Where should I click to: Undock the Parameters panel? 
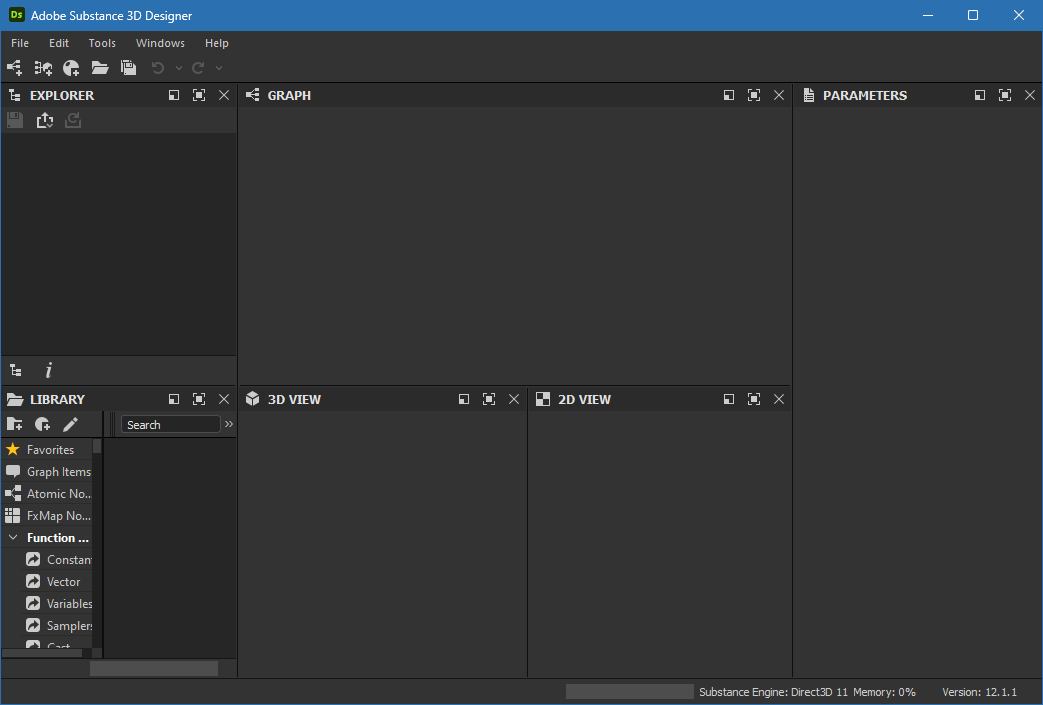tap(980, 95)
